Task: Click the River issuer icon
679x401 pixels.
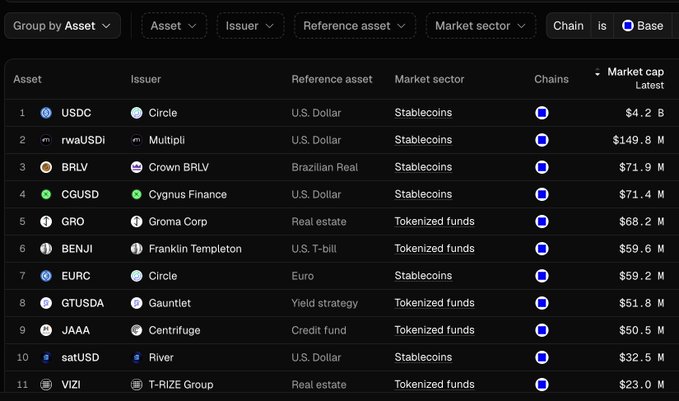Action: (136, 357)
